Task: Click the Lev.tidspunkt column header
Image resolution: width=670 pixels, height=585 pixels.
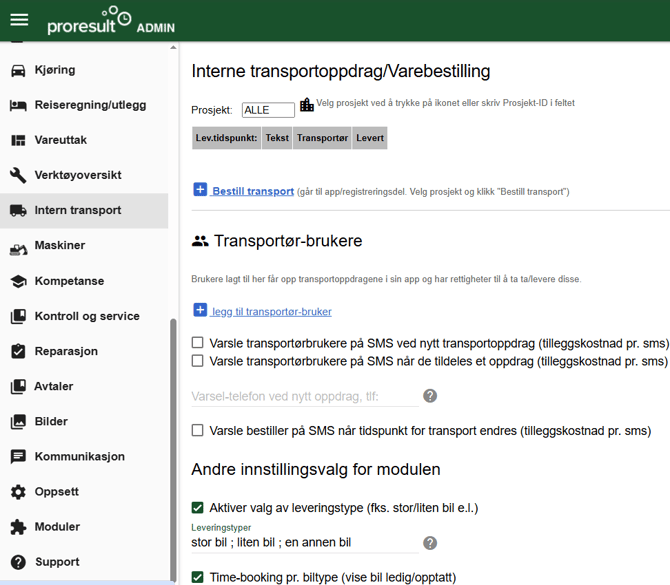Action: tap(226, 138)
